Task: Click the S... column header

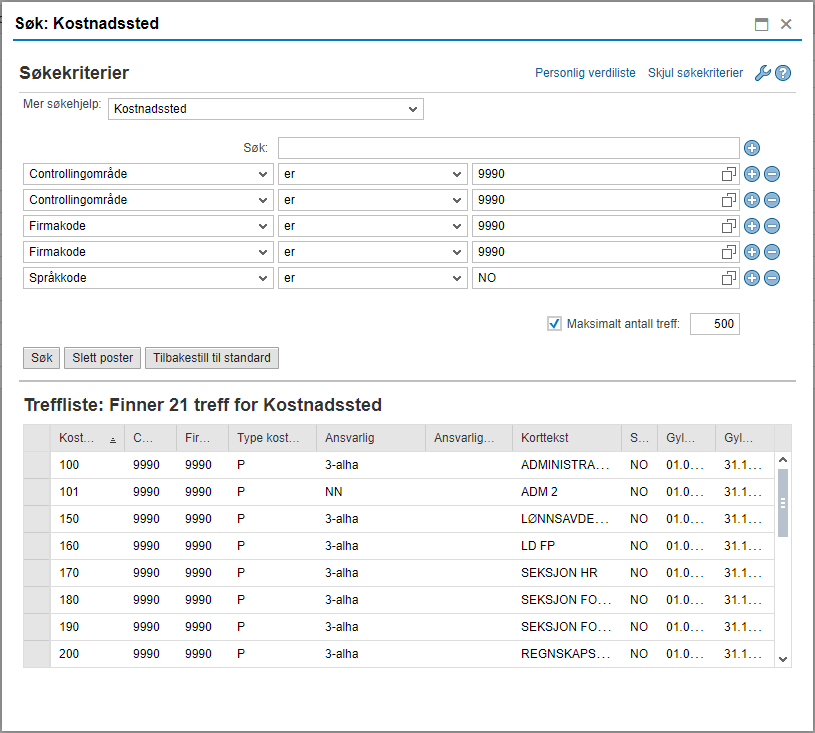Action: point(639,438)
